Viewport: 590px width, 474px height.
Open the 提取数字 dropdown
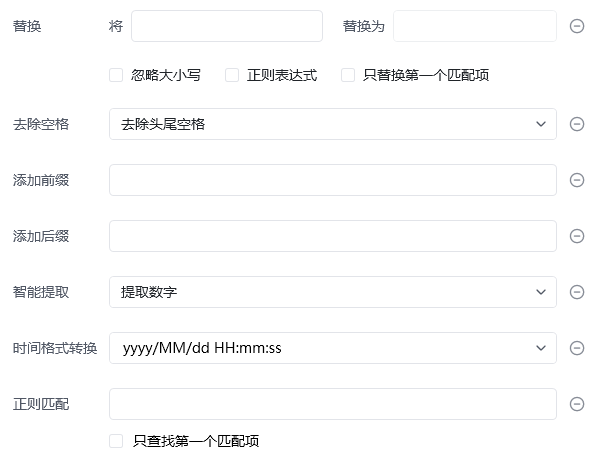(x=333, y=292)
